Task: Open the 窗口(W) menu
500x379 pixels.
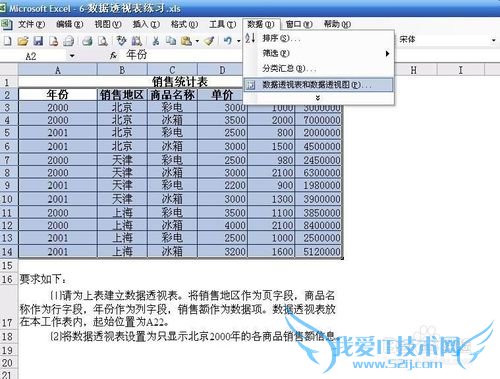Action: pyautogui.click(x=299, y=24)
